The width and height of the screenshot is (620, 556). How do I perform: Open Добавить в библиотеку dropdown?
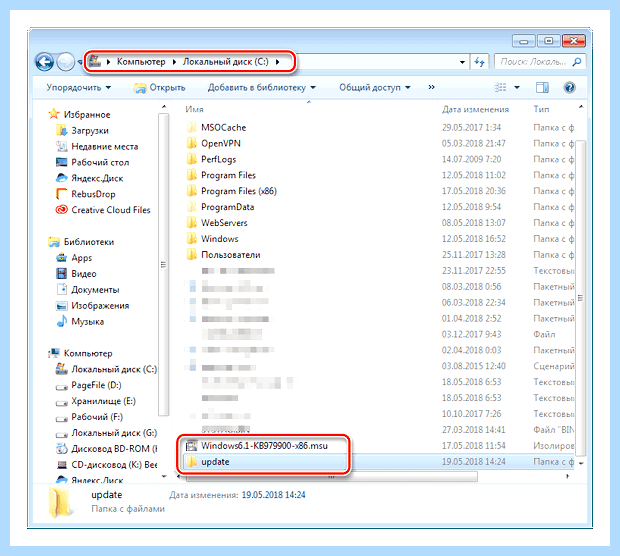(261, 87)
